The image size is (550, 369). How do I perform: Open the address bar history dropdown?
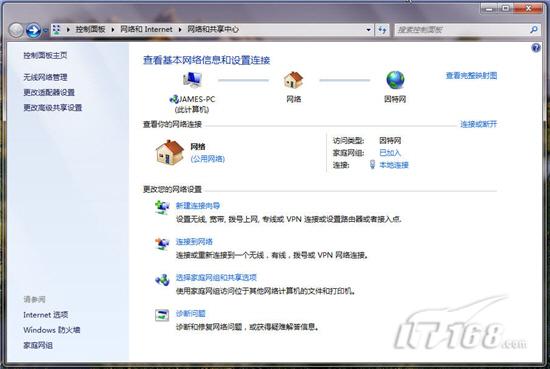(368, 30)
